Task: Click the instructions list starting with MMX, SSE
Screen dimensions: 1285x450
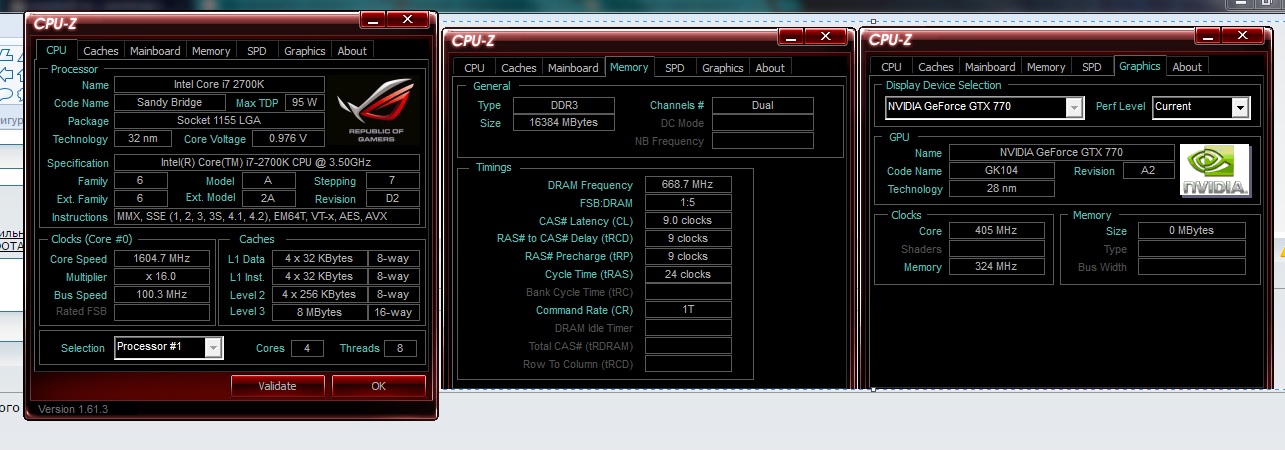Action: point(267,216)
